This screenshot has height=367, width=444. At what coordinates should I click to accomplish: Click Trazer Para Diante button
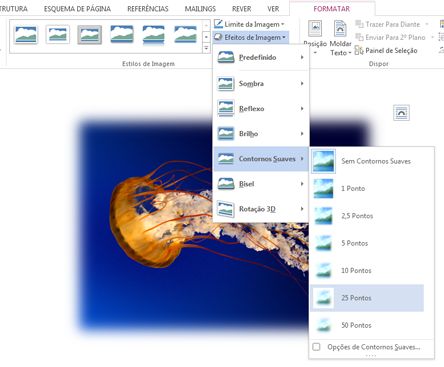pos(388,24)
